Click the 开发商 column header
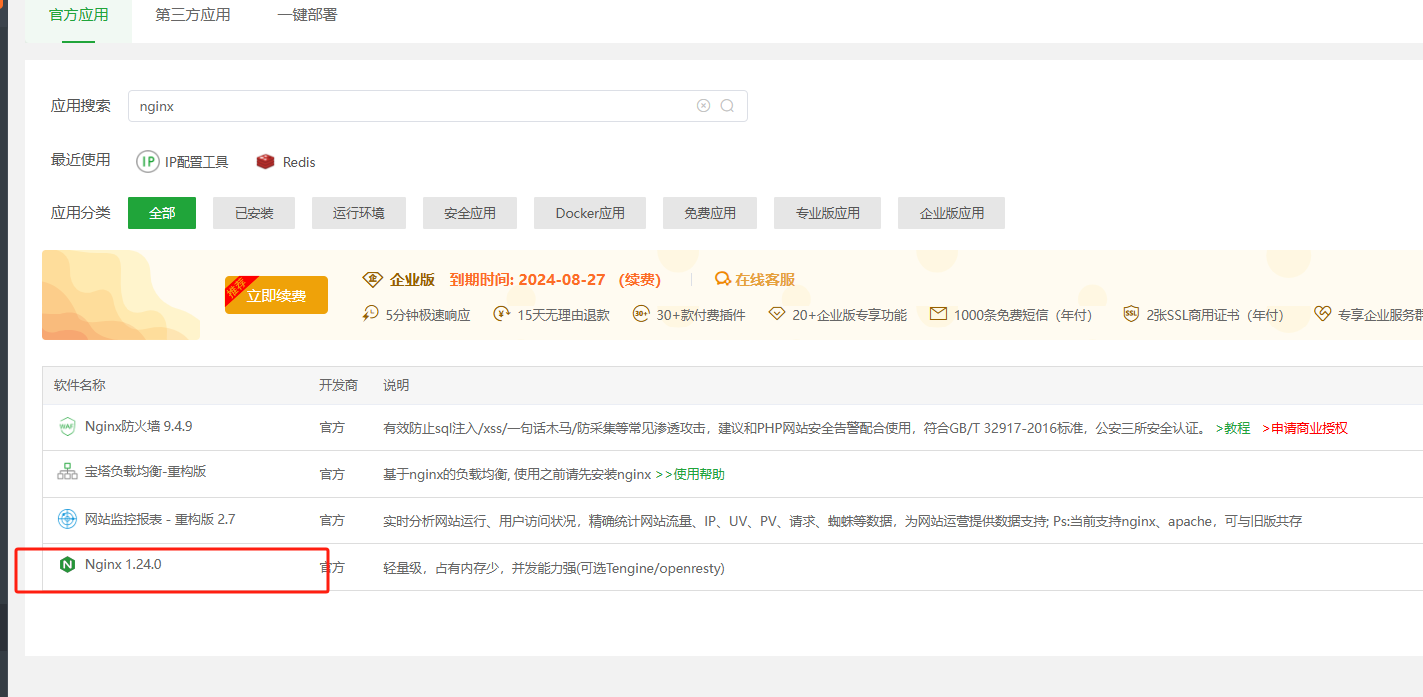 [338, 385]
